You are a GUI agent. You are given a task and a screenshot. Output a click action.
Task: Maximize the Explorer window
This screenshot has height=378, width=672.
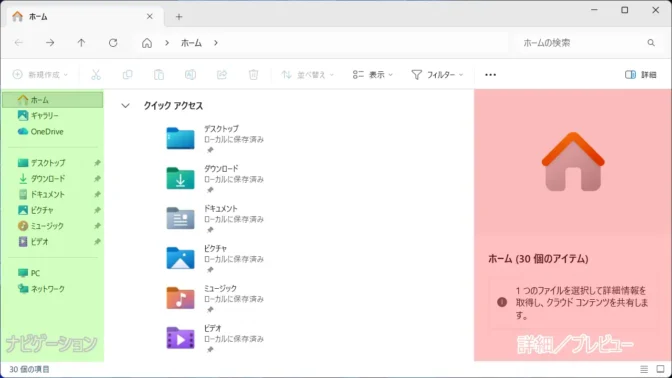click(x=625, y=10)
